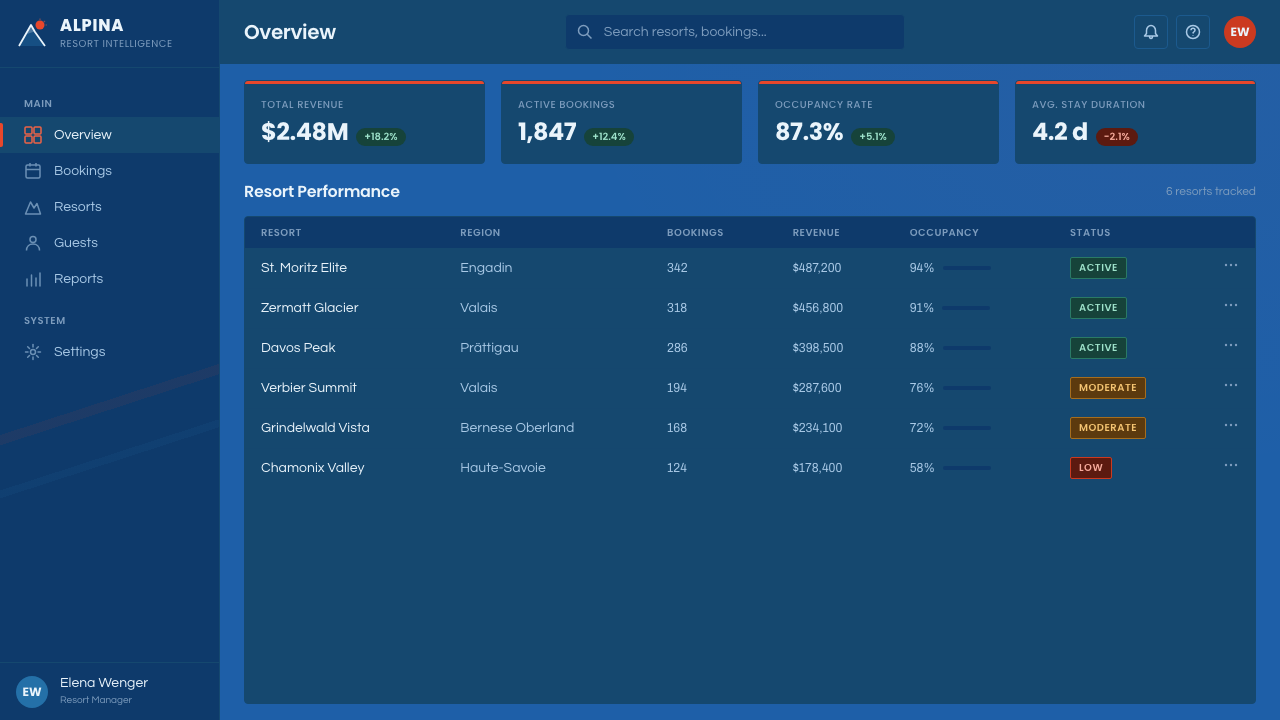This screenshot has height=720, width=1280.
Task: Click the Guests person icon in sidebar
Action: click(x=33, y=243)
